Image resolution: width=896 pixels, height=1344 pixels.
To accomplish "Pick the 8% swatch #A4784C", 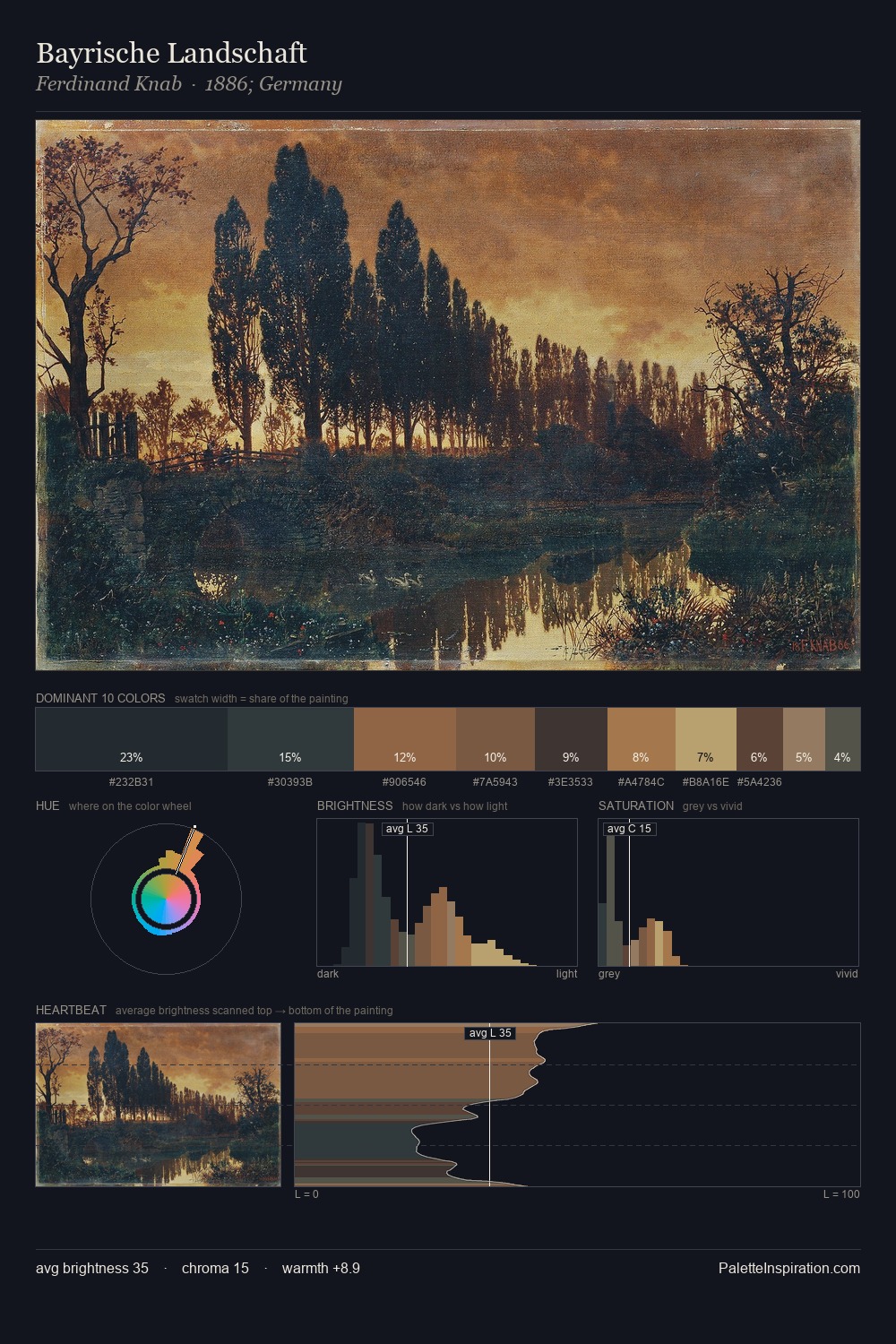I will tap(641, 739).
